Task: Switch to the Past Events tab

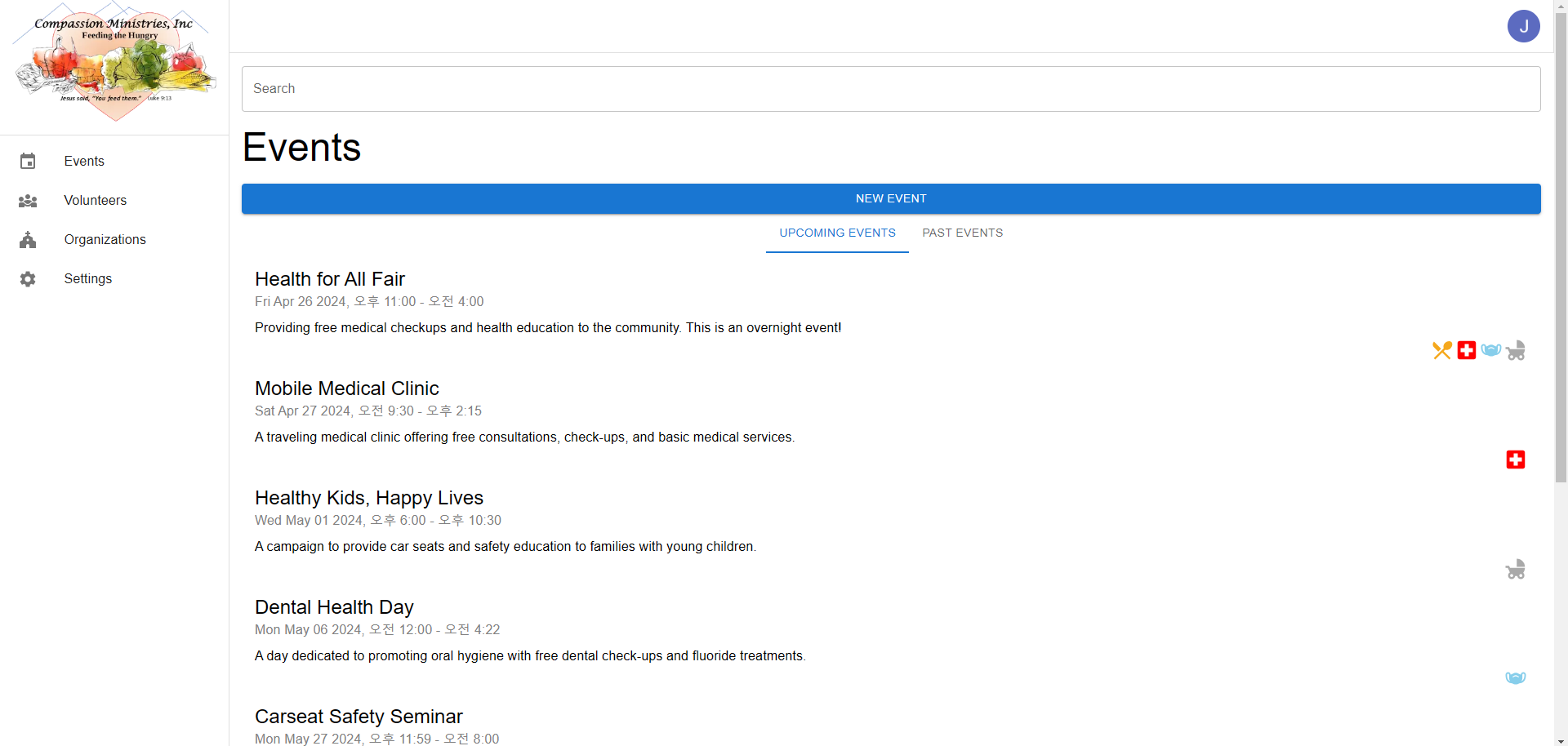Action: pos(962,233)
